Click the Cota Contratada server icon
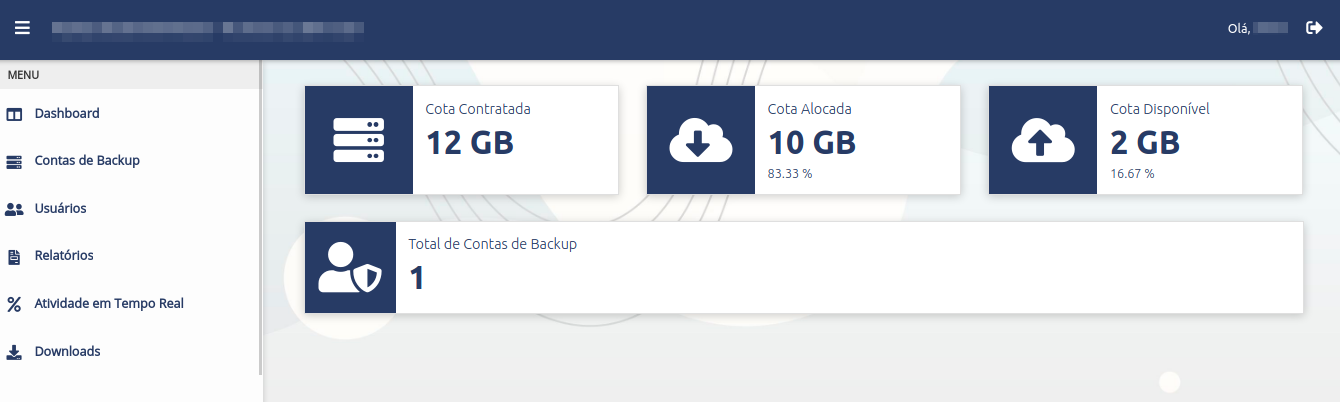Viewport: 1340px width, 402px height. tap(358, 140)
